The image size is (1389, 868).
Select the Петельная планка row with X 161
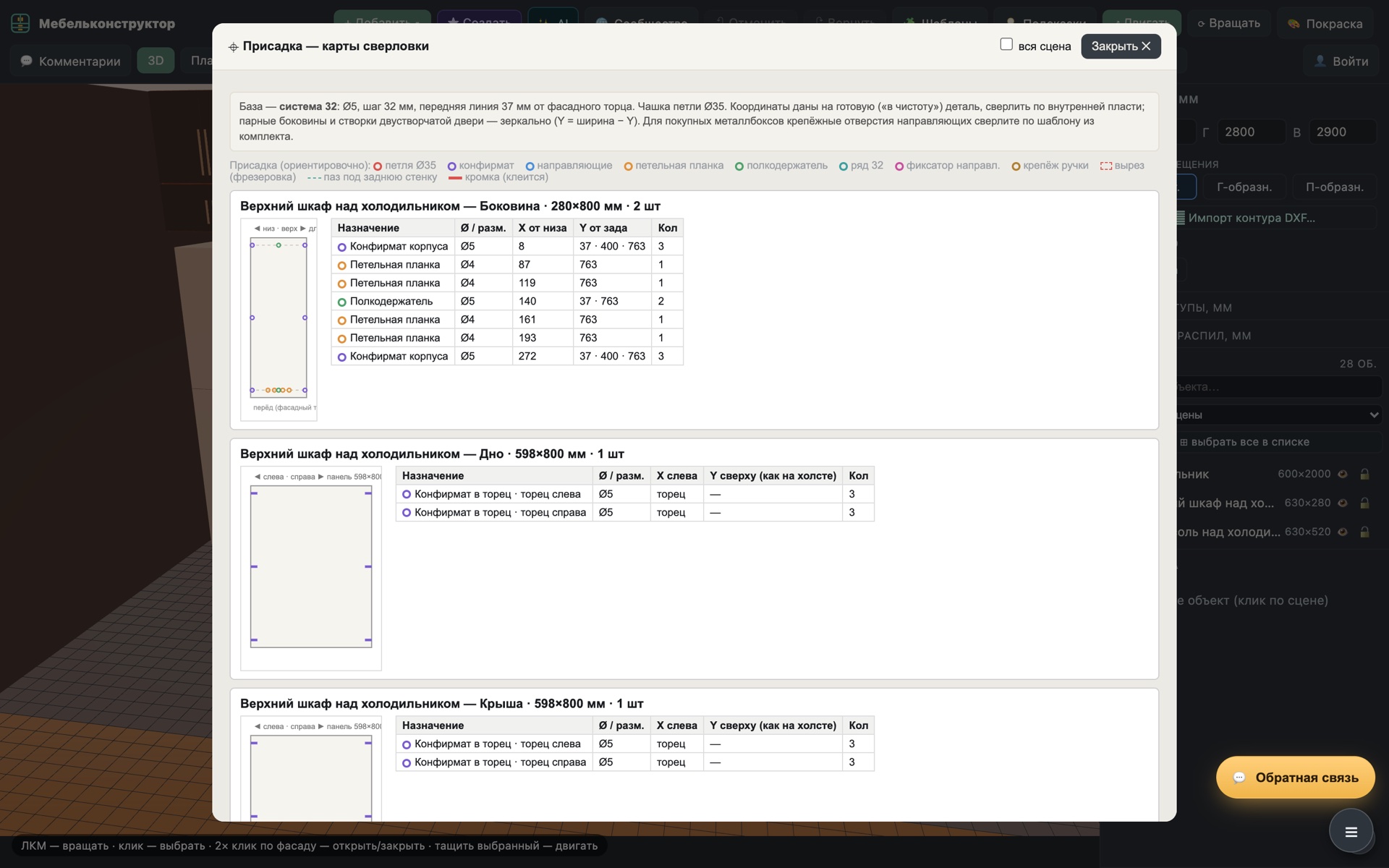(507, 320)
